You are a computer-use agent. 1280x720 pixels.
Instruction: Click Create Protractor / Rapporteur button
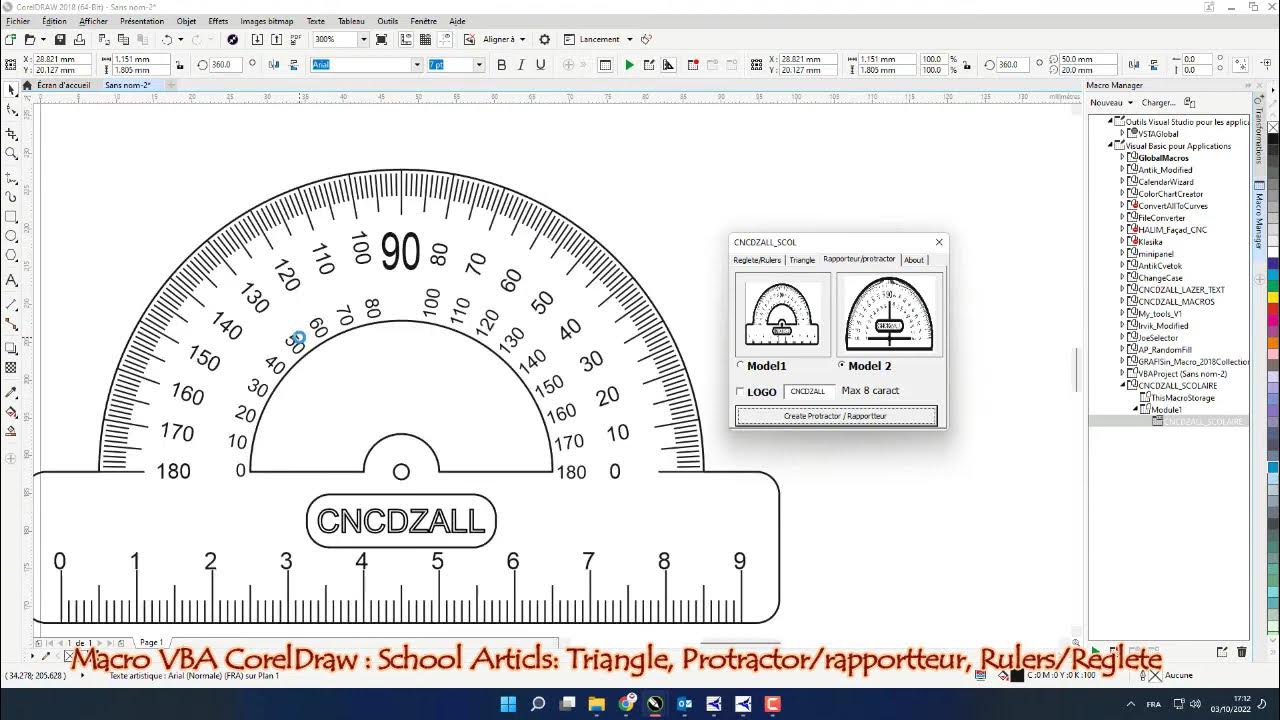(x=836, y=416)
